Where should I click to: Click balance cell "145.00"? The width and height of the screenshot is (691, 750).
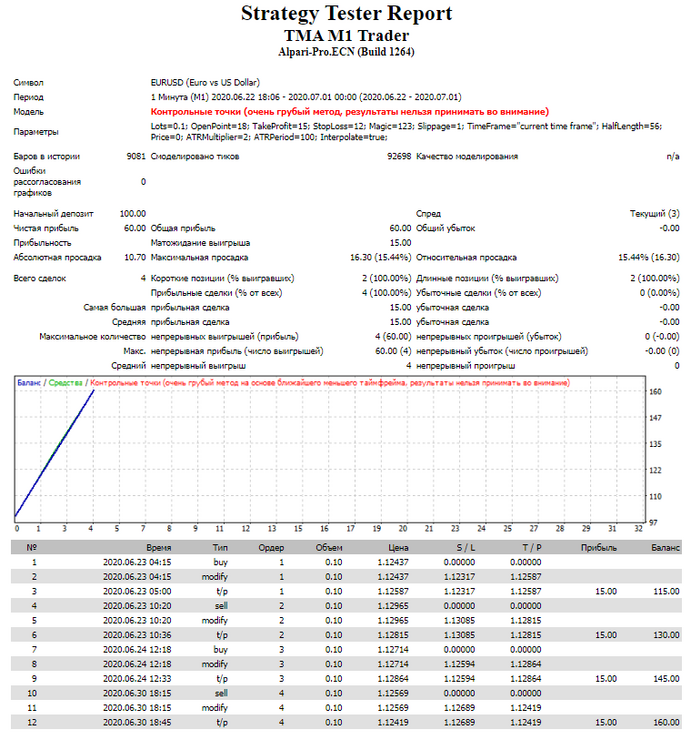[x=666, y=679]
